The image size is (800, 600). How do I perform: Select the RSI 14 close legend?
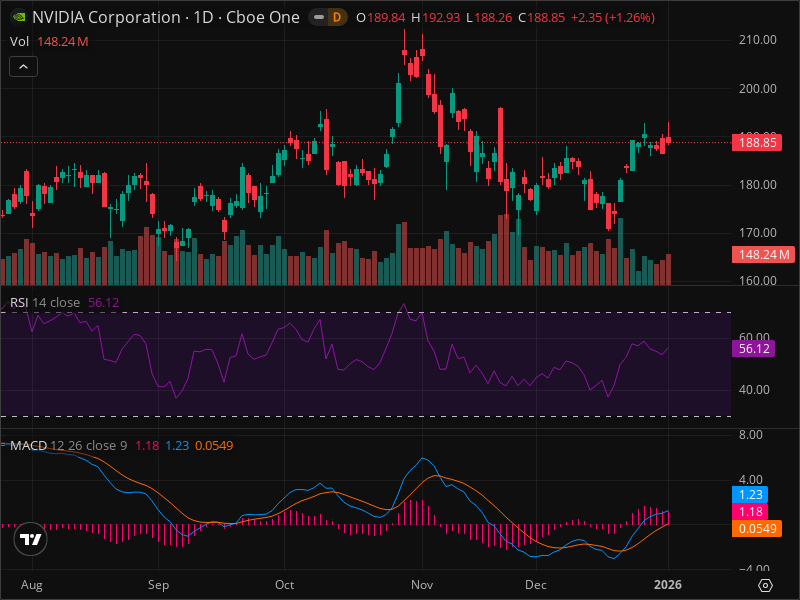[x=45, y=303]
